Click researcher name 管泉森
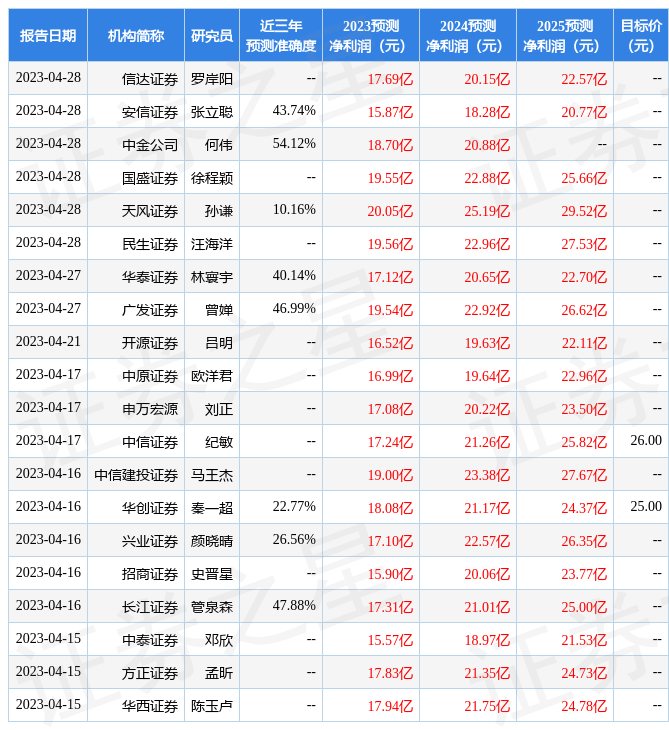This screenshot has width=669, height=730. [212, 607]
